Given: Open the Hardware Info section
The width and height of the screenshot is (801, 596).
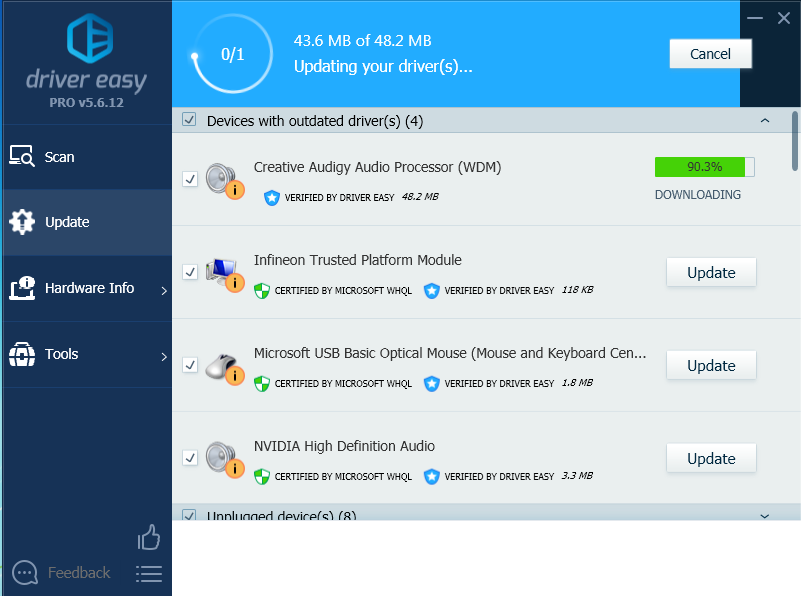Looking at the screenshot, I should 87,288.
